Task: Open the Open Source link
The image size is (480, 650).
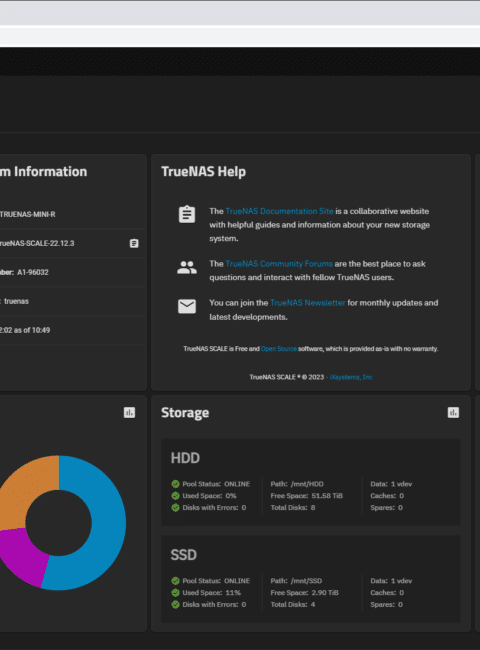Action: [279, 349]
